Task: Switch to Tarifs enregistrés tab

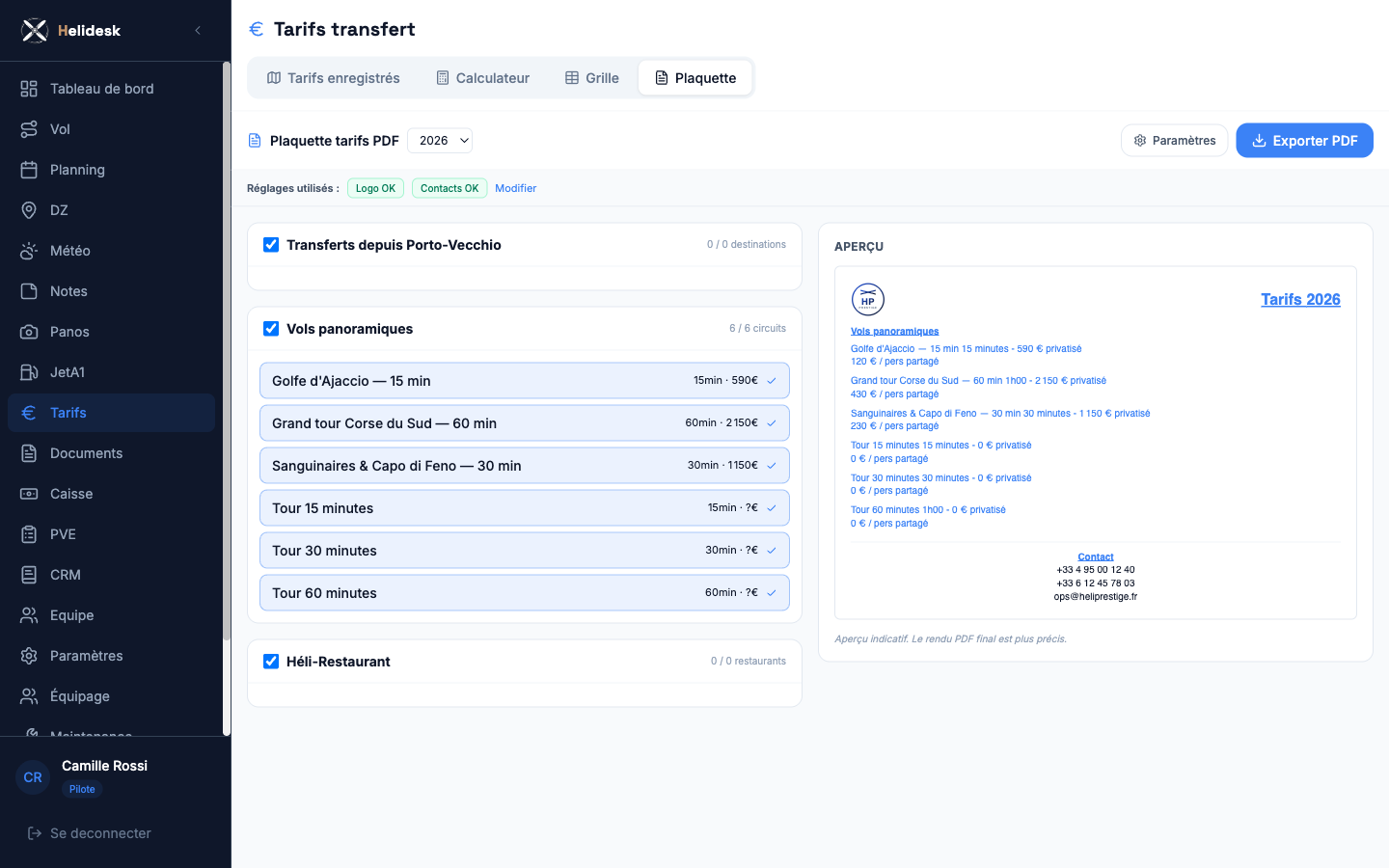Action: coord(333,78)
